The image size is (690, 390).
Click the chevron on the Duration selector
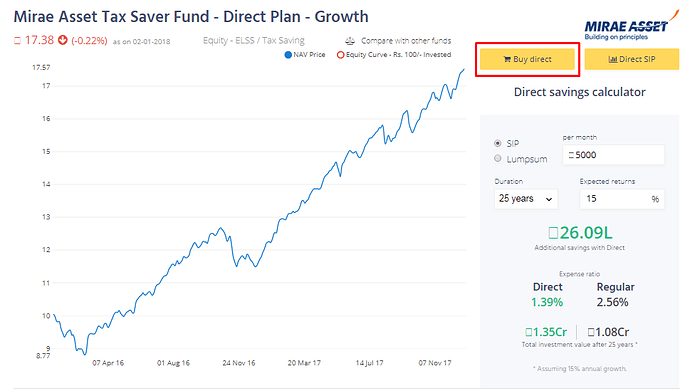(549, 199)
